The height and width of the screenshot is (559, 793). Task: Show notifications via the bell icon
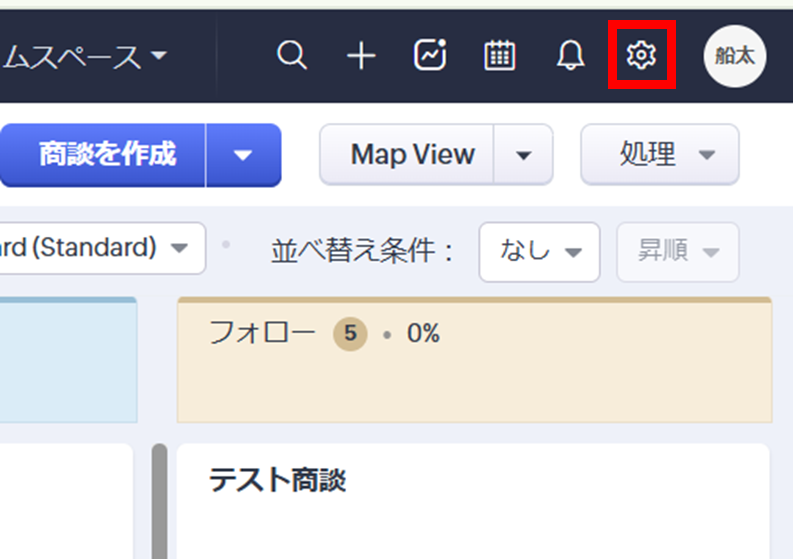coord(570,56)
